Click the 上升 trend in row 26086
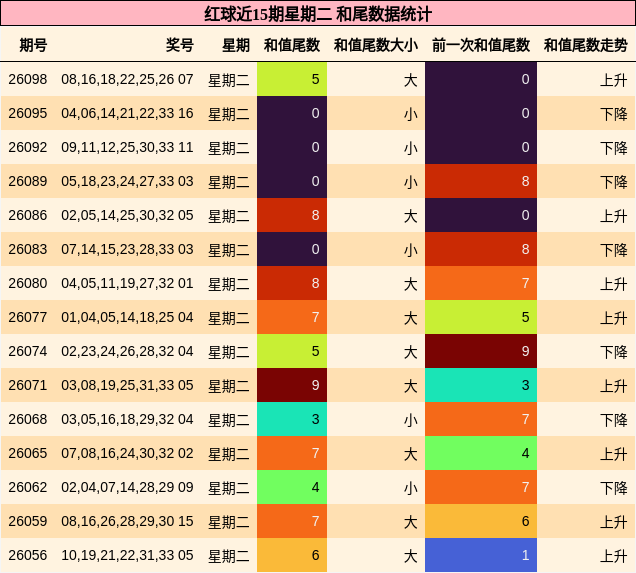636x573 pixels. (614, 216)
